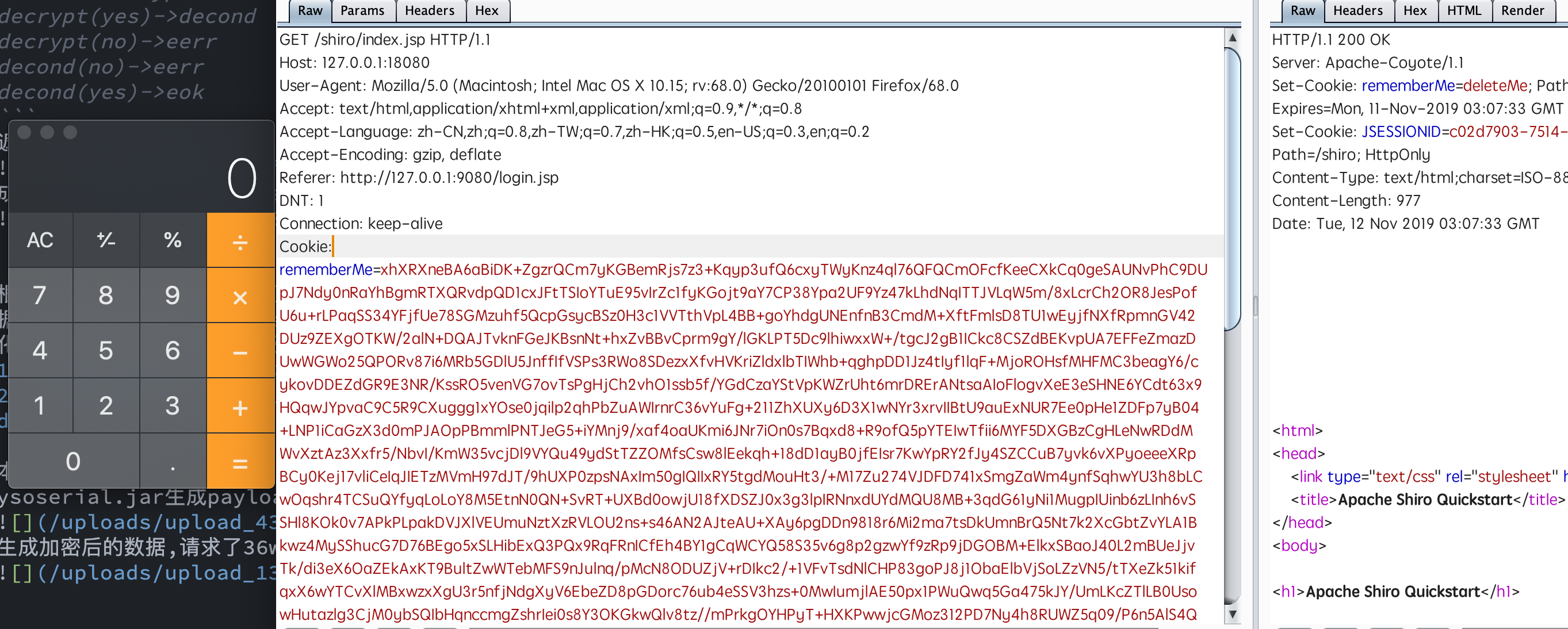This screenshot has height=629, width=1568.
Task: Open the request Headers tab
Action: [x=430, y=11]
